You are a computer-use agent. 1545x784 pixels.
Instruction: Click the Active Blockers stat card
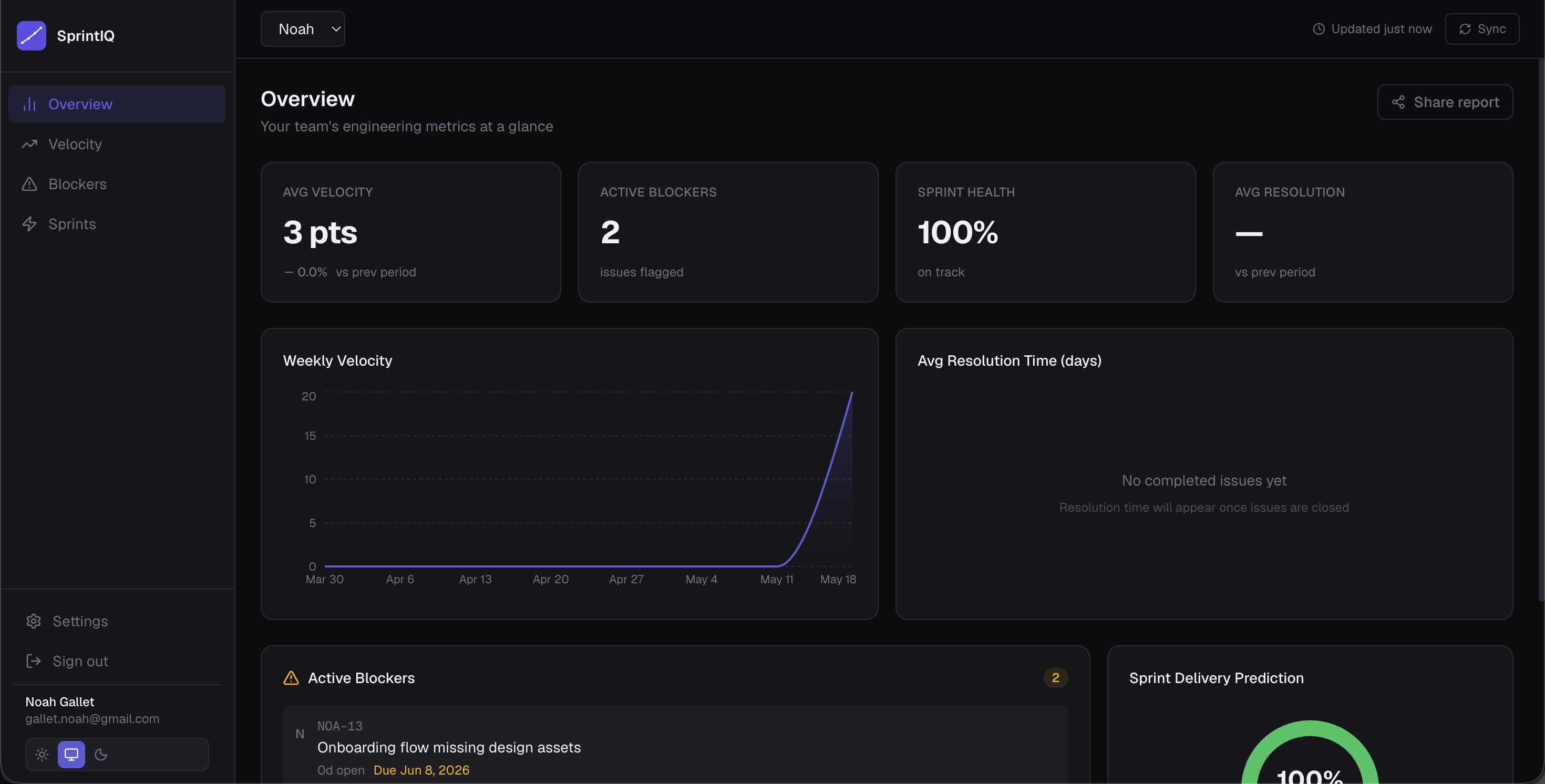[x=728, y=232]
